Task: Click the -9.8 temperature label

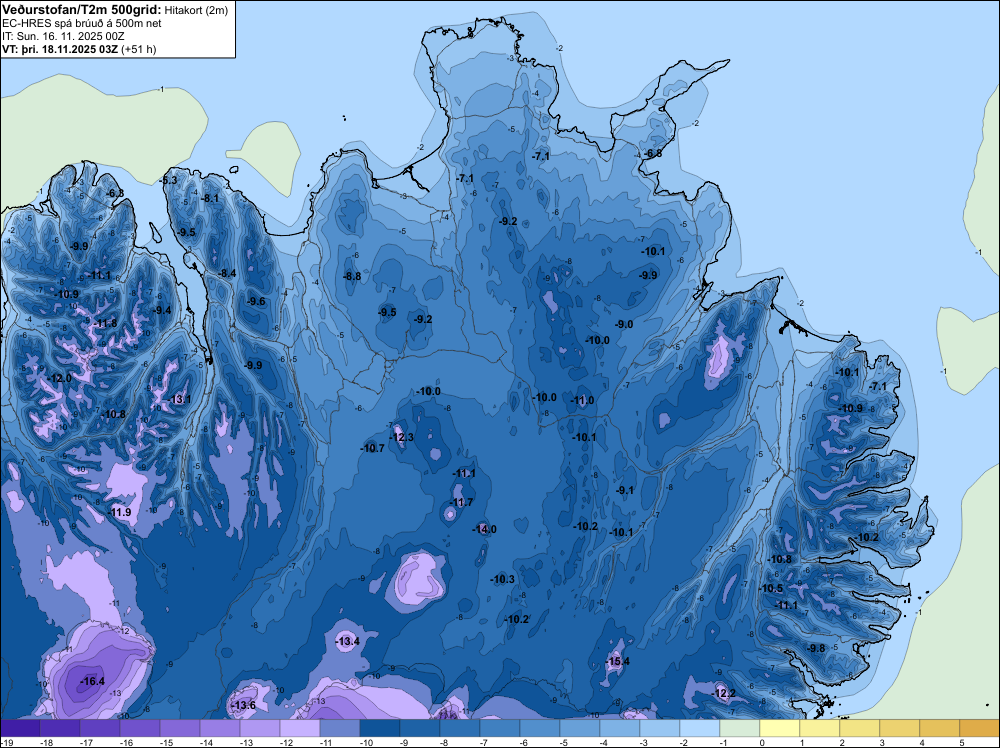Action: point(816,649)
